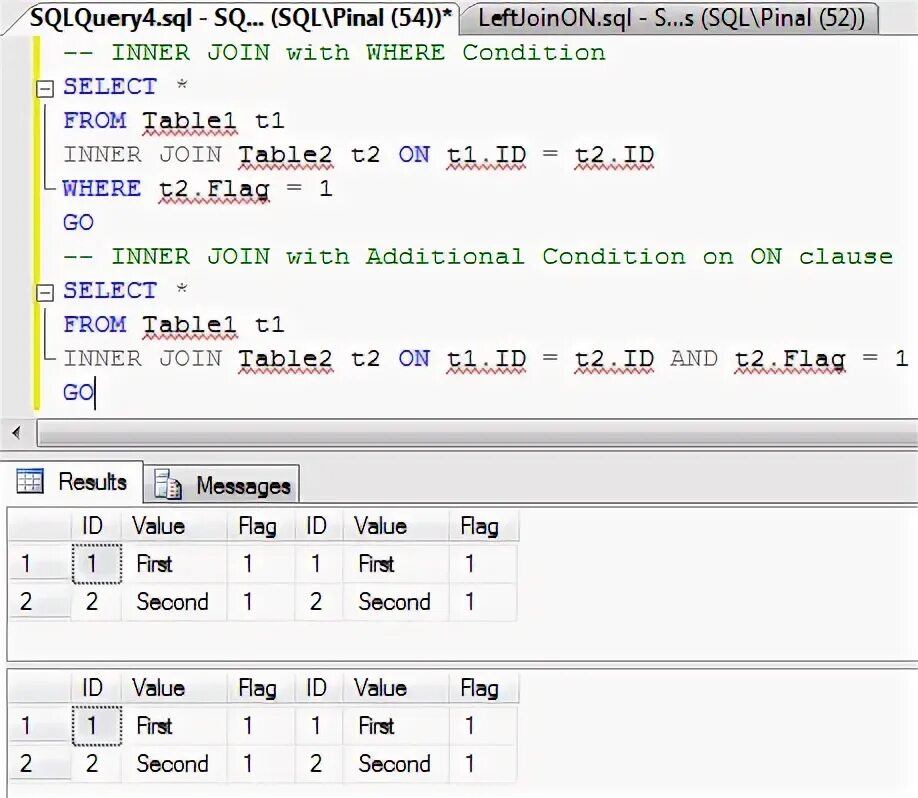Click the second Flag column header in top grid
The width and height of the screenshot is (918, 798).
pos(484,526)
